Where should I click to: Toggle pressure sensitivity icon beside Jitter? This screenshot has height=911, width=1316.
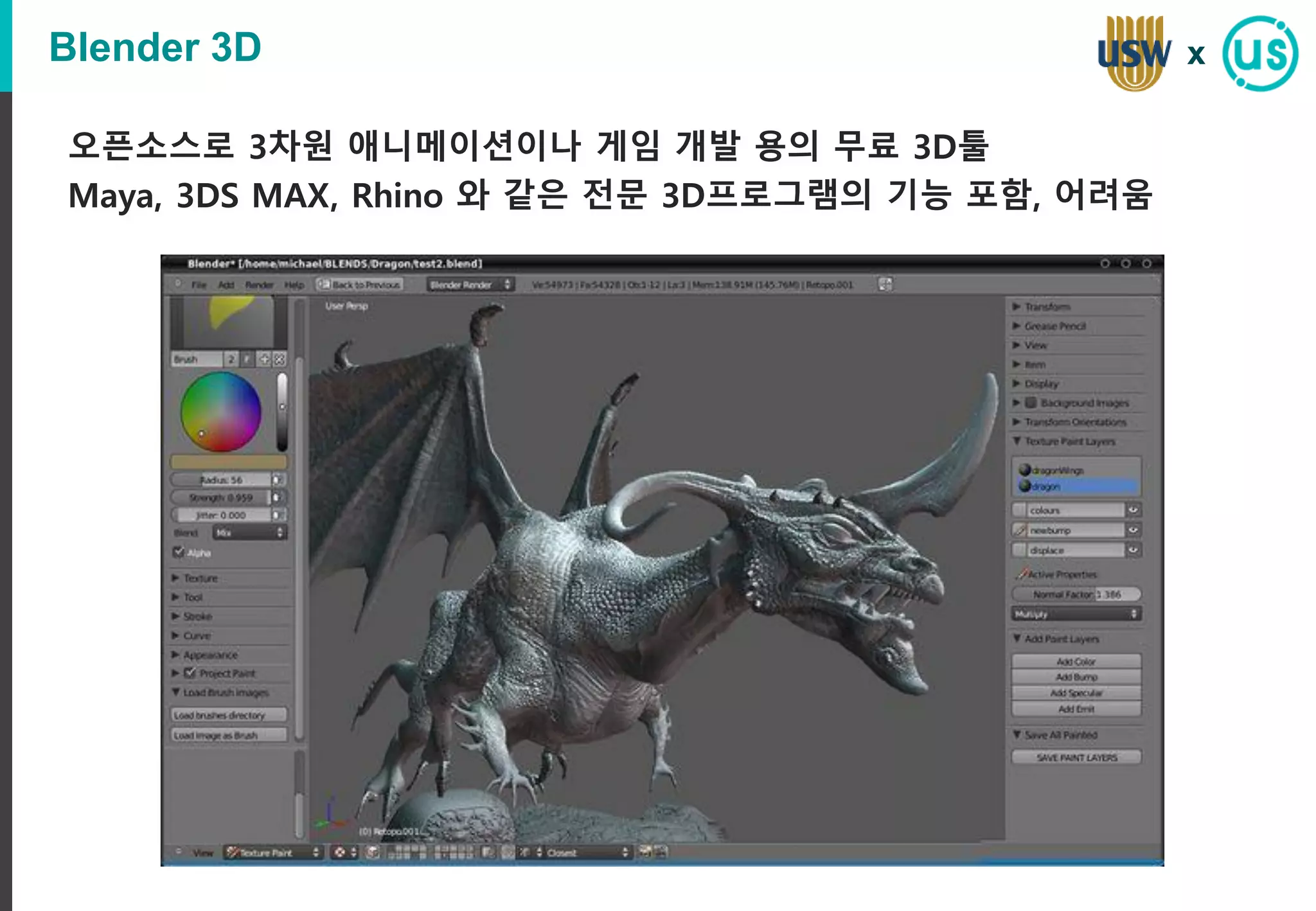point(278,515)
